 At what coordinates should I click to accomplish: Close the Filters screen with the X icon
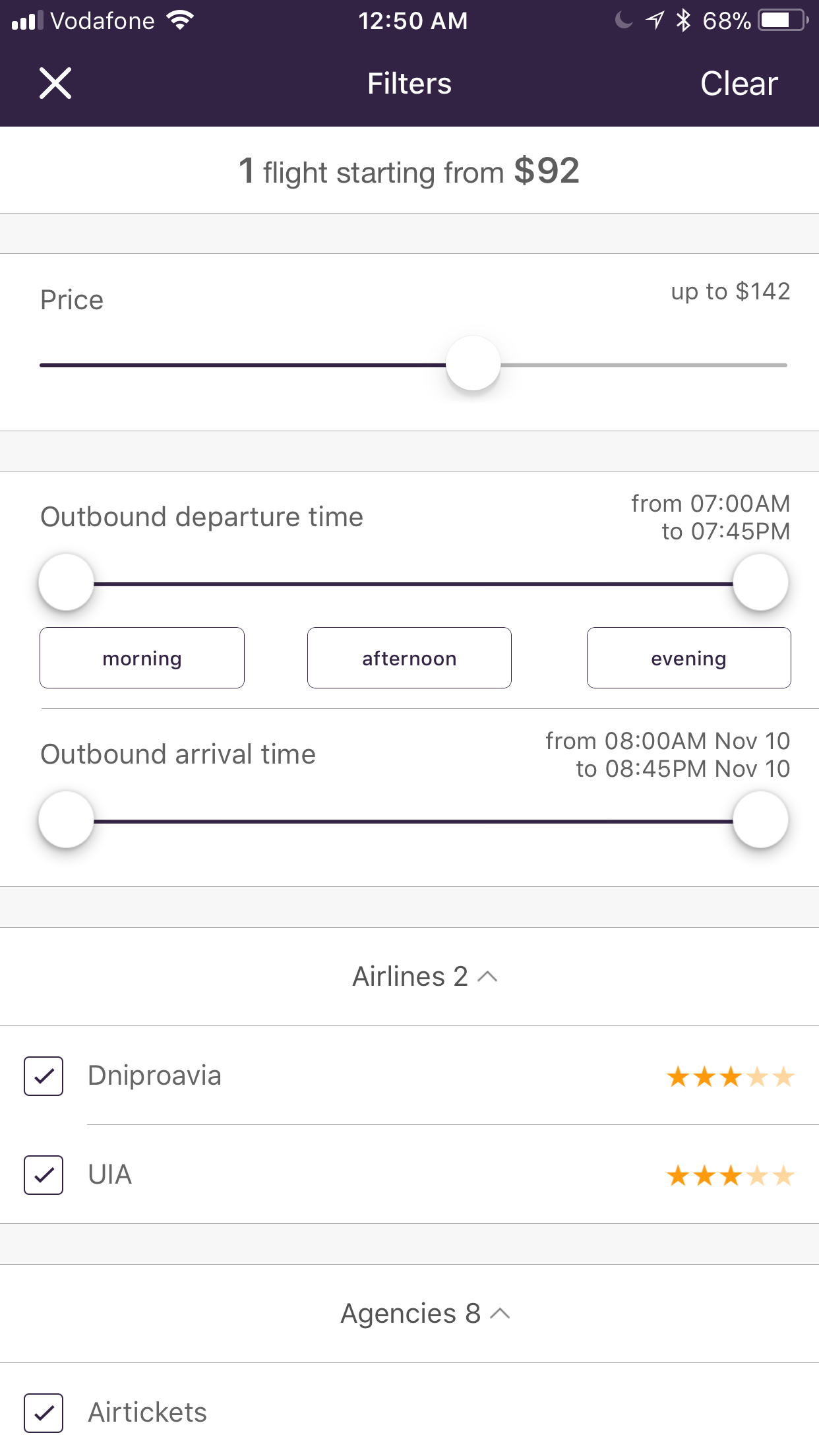(x=55, y=84)
